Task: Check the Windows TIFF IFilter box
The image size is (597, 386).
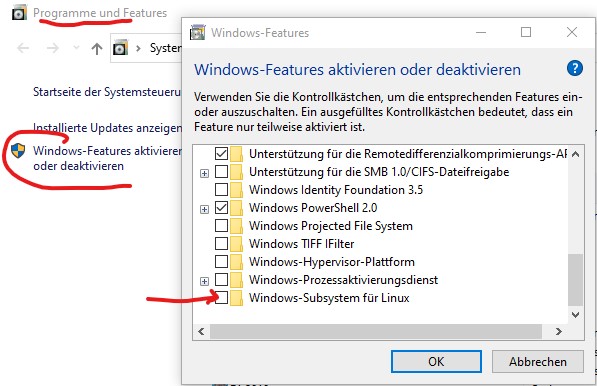Action: (x=222, y=243)
